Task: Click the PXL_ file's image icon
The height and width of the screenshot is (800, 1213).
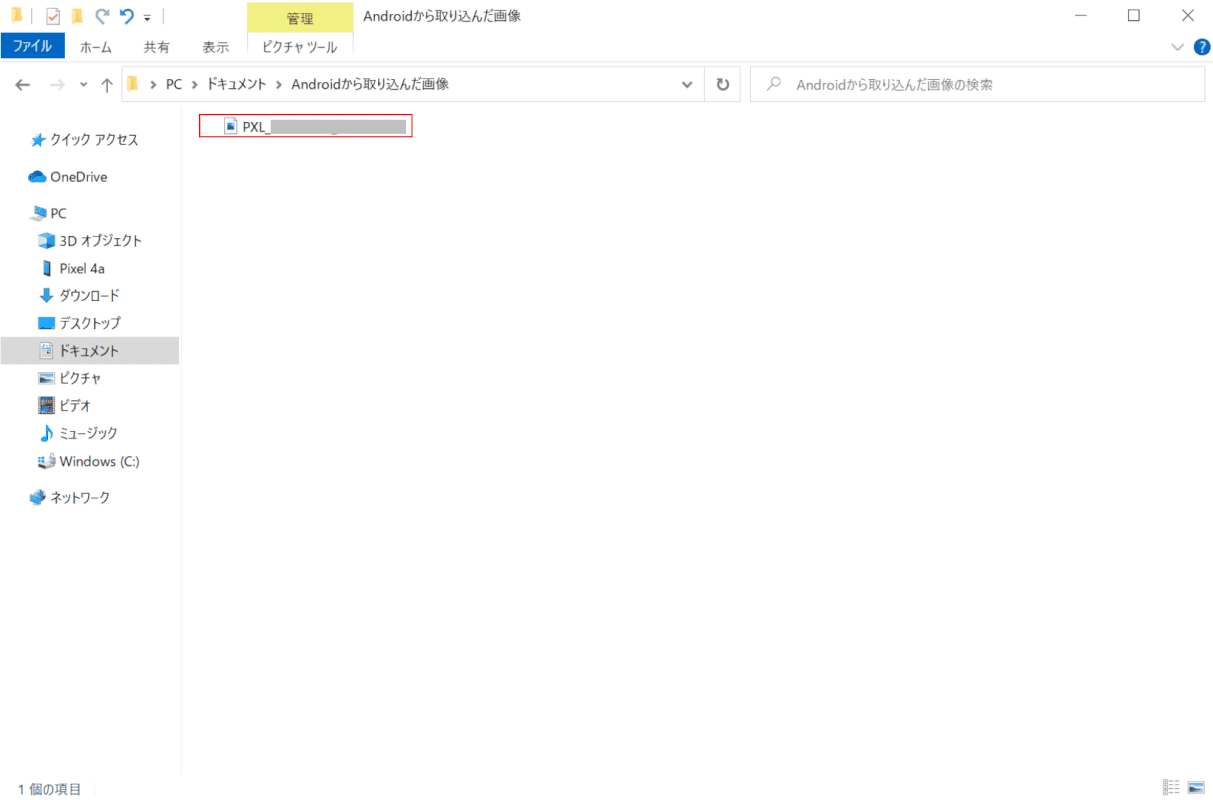Action: pos(230,126)
